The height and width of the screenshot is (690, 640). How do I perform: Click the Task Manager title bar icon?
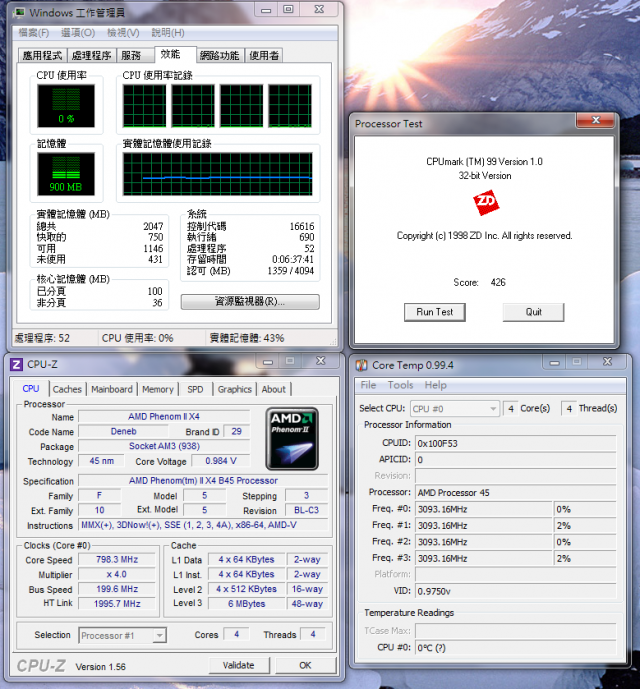19,13
